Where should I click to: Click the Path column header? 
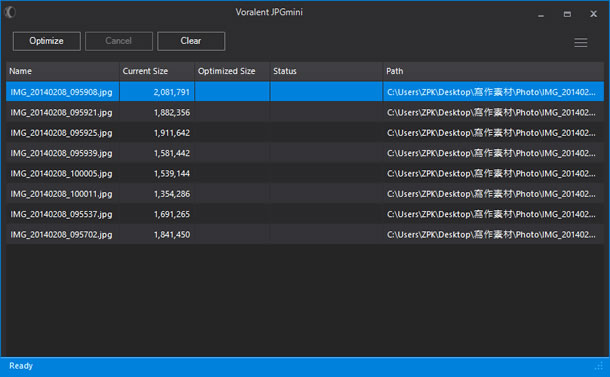coord(493,71)
